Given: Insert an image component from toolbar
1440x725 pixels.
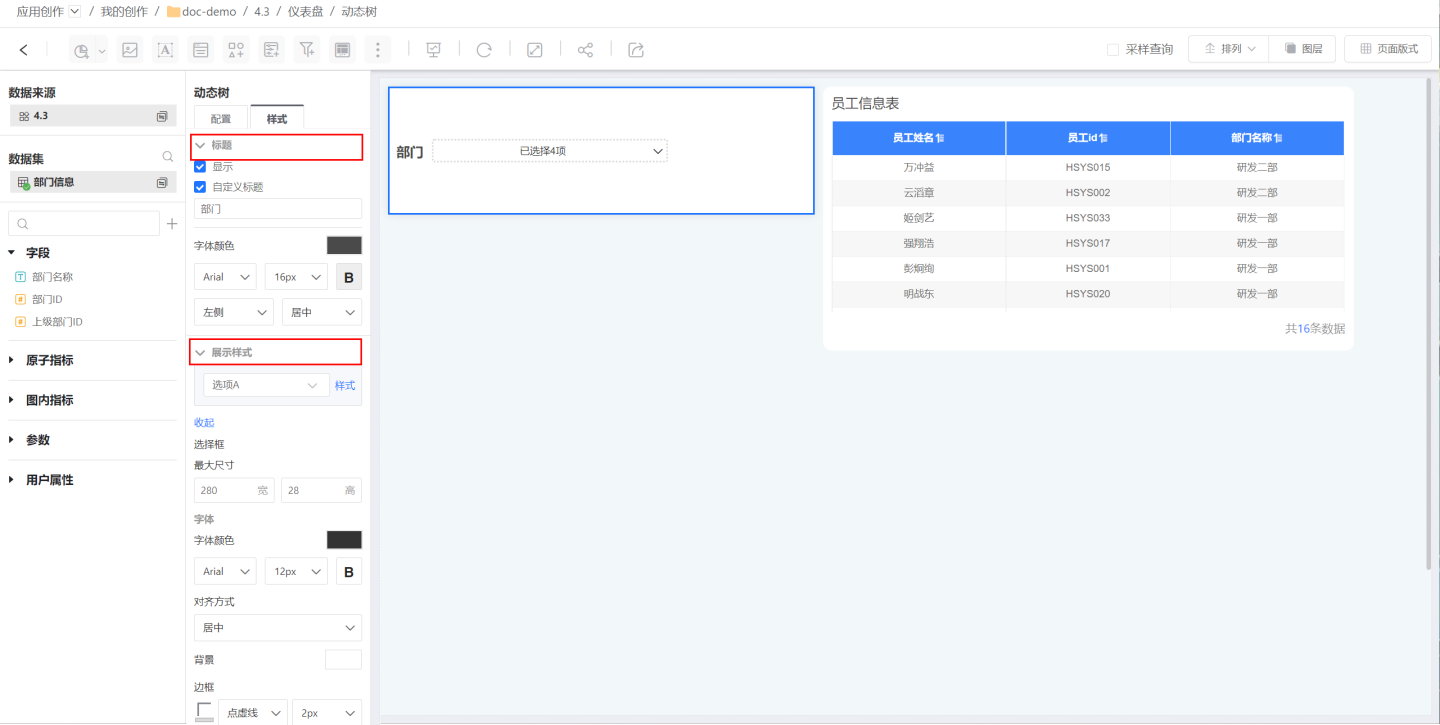Looking at the screenshot, I should [129, 50].
